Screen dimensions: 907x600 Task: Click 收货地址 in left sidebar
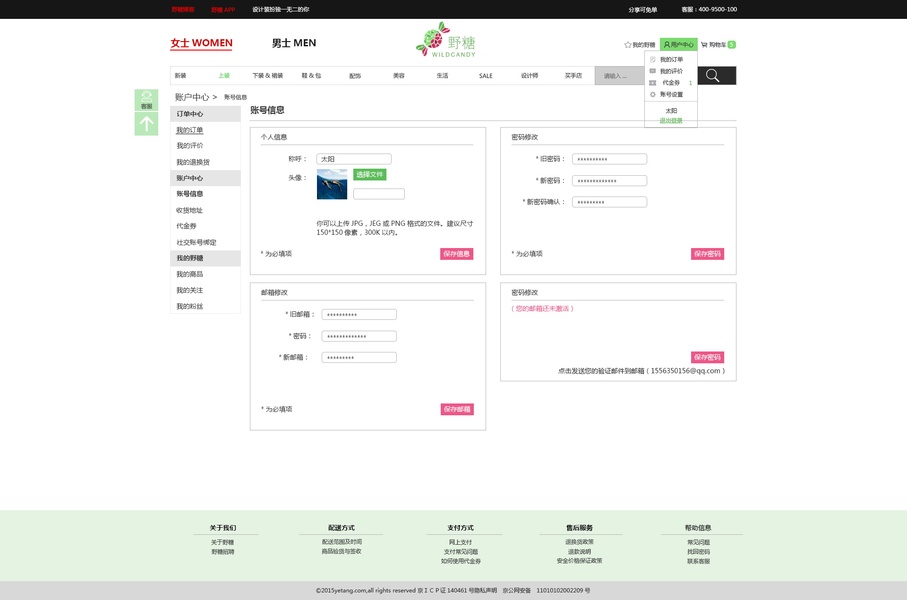[190, 210]
